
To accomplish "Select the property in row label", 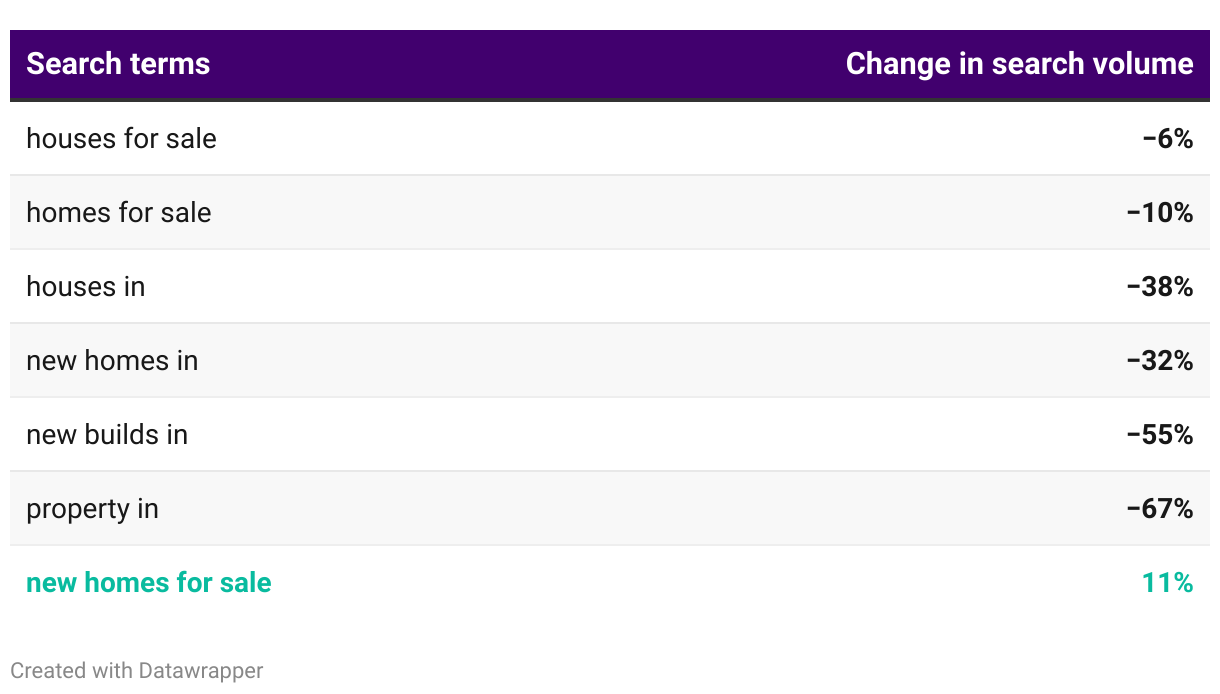I will (x=92, y=508).
